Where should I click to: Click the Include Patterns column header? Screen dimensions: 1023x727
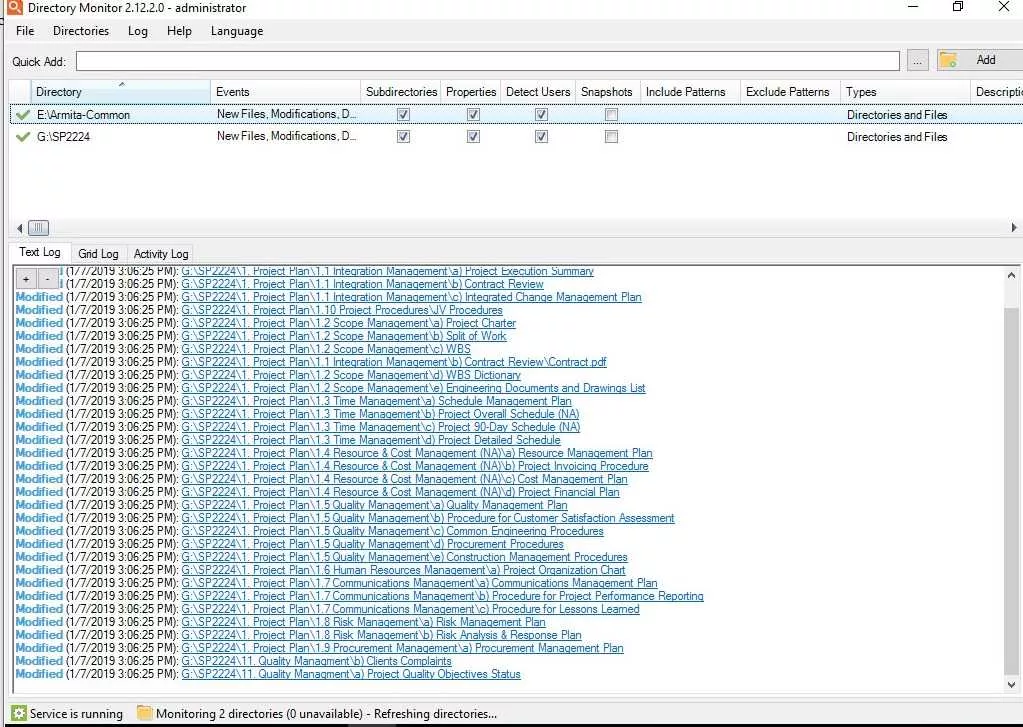pyautogui.click(x=690, y=92)
